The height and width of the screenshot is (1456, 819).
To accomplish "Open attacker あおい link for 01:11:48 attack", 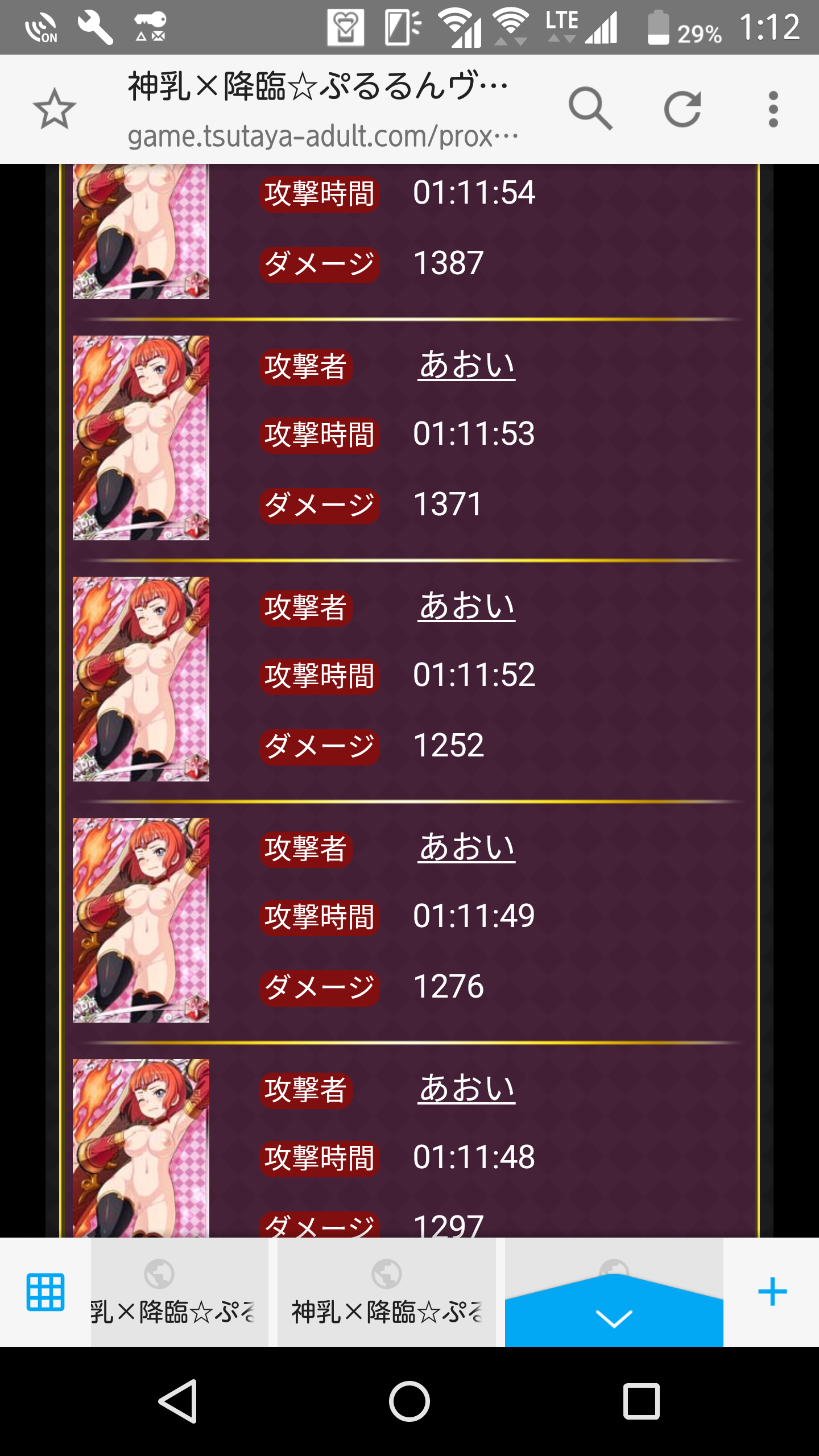I will [466, 1089].
